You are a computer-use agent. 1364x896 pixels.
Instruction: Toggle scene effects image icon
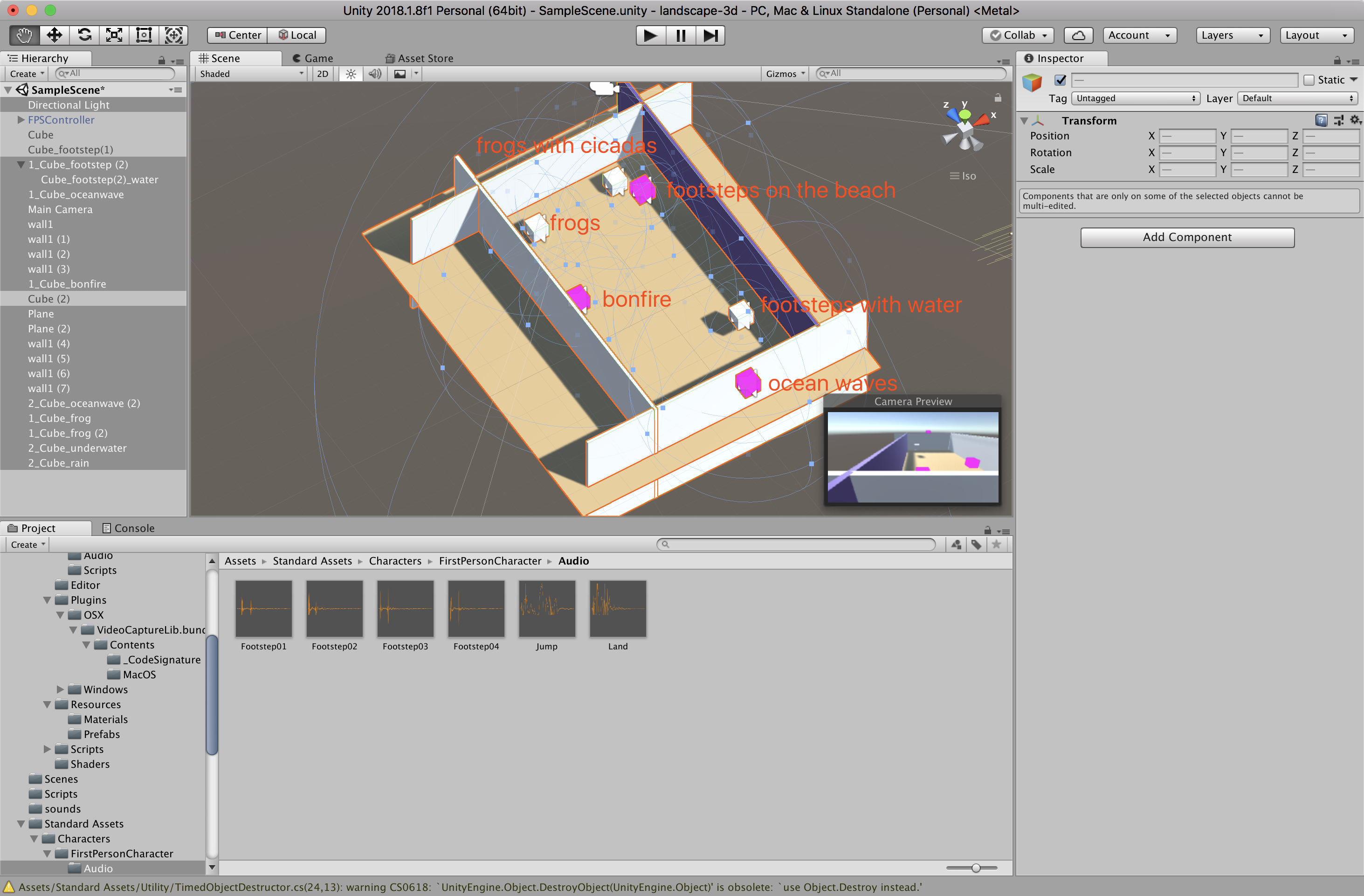tap(400, 74)
